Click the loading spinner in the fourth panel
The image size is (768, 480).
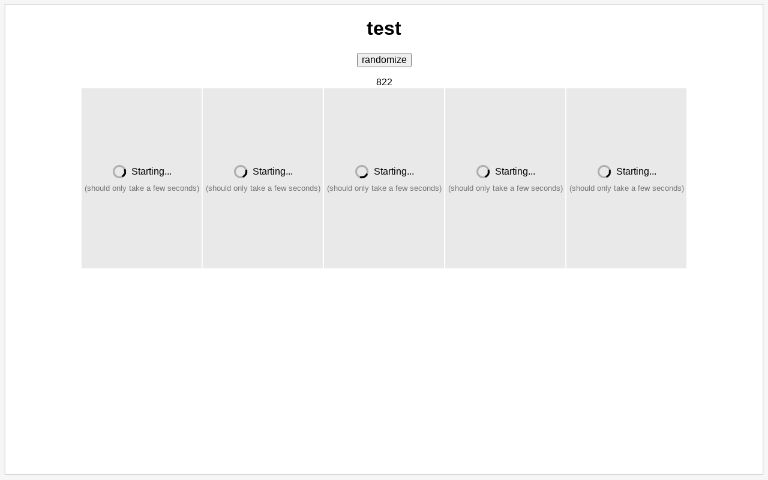(x=483, y=172)
